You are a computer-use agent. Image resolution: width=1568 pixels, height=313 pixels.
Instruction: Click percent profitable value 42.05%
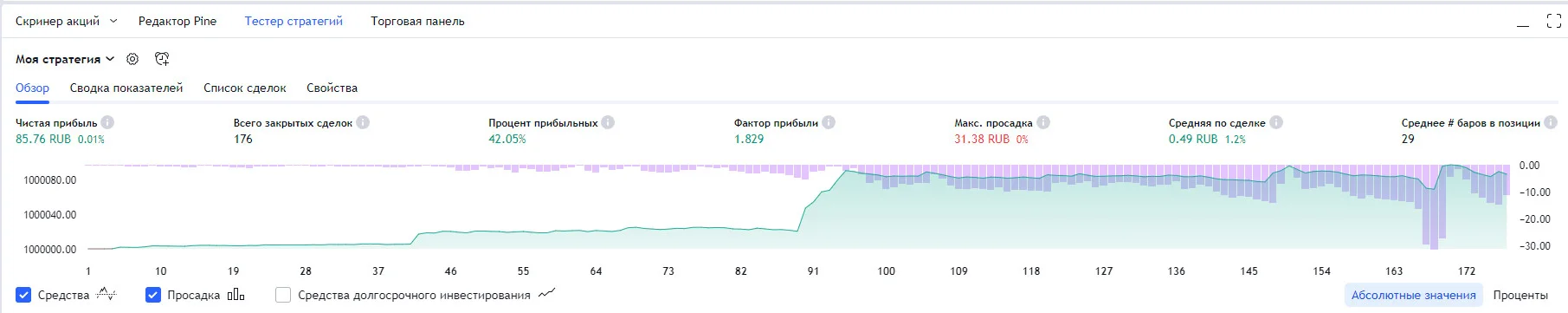tap(507, 139)
